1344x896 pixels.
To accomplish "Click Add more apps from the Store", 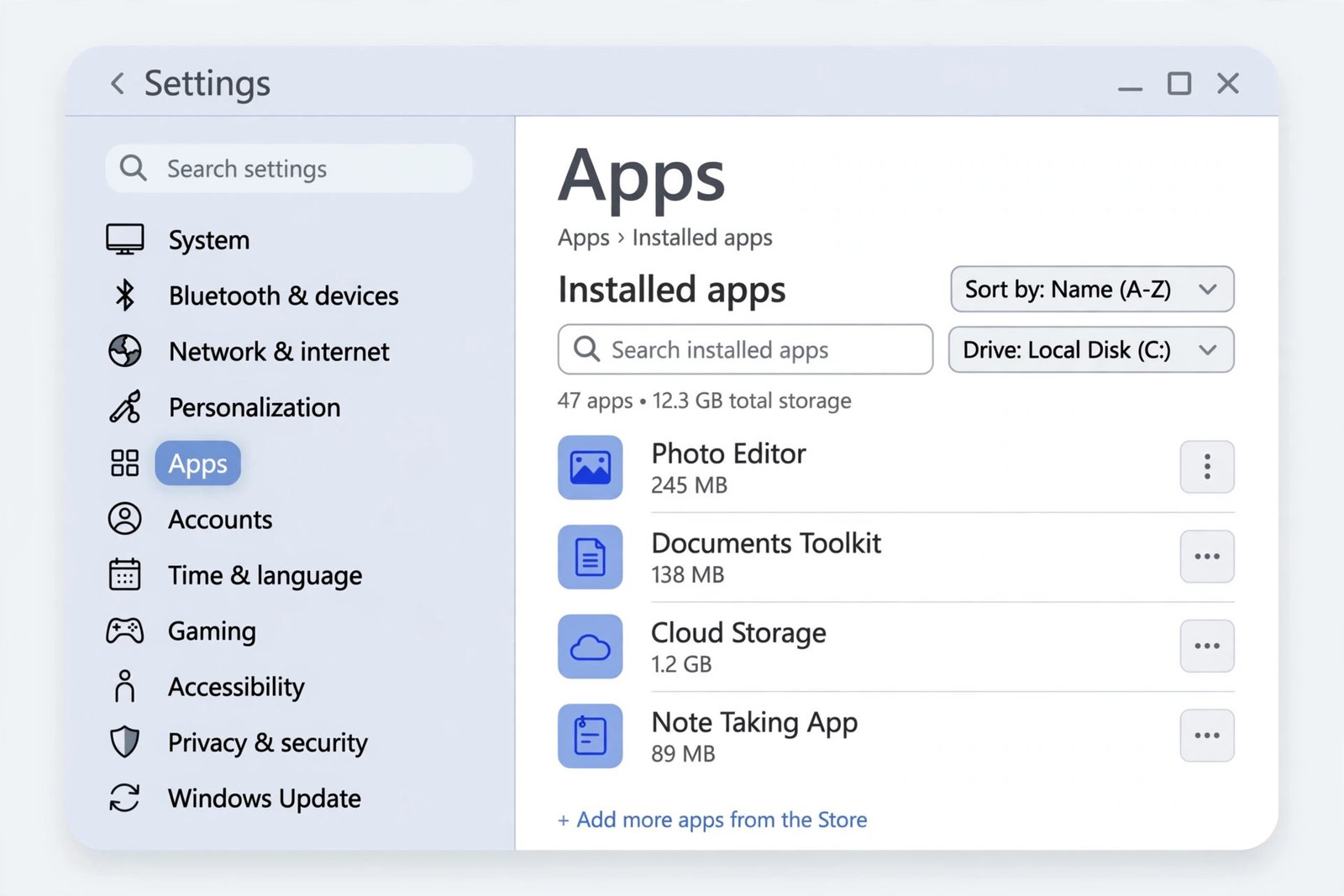I will [712, 820].
